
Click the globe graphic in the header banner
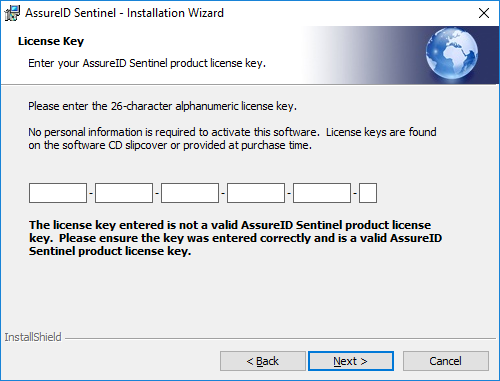click(452, 53)
